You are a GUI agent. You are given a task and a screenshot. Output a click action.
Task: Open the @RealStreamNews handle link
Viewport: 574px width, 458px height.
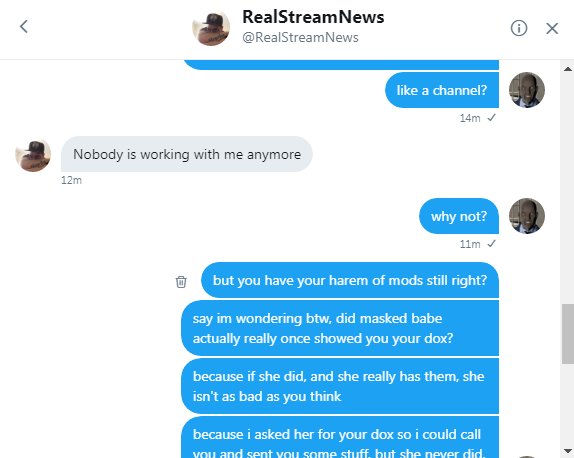[x=300, y=37]
